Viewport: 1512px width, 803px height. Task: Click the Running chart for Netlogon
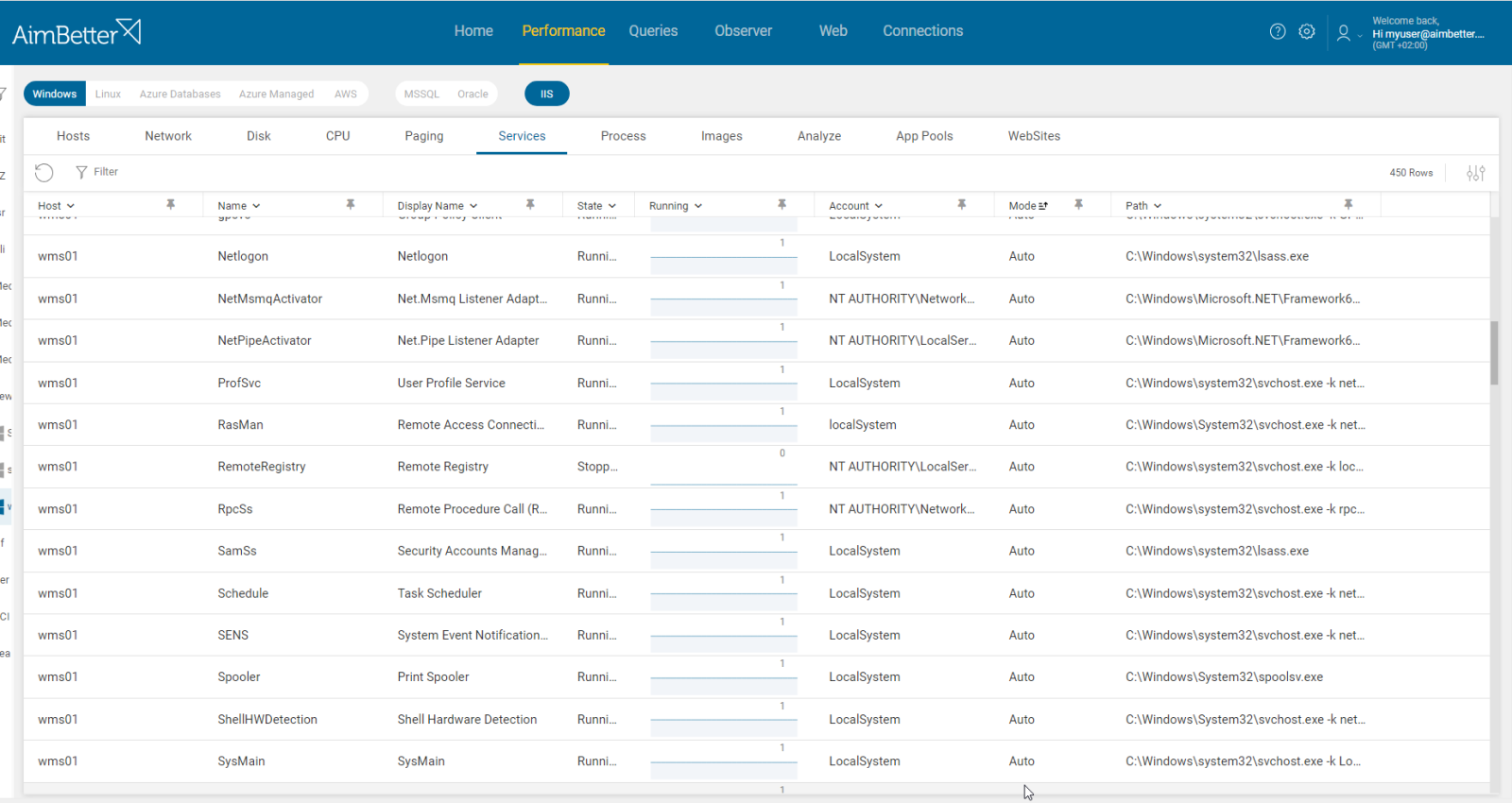[x=724, y=256]
